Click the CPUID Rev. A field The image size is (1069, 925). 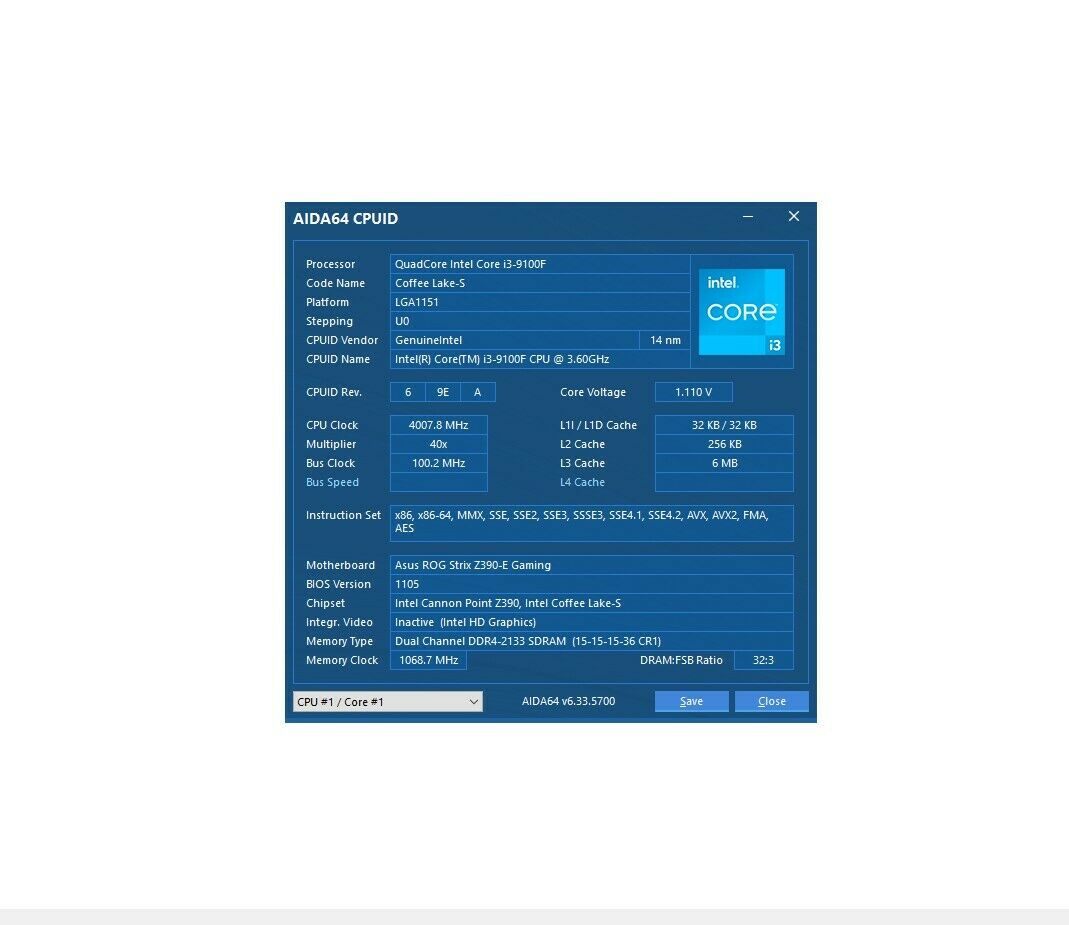[478, 392]
